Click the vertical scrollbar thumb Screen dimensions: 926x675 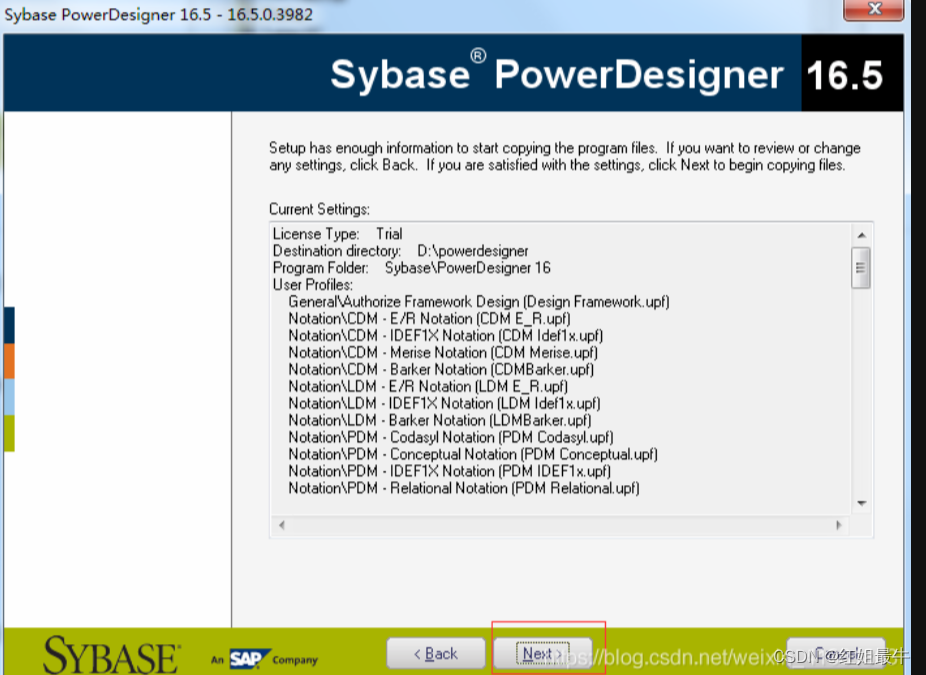tap(860, 267)
